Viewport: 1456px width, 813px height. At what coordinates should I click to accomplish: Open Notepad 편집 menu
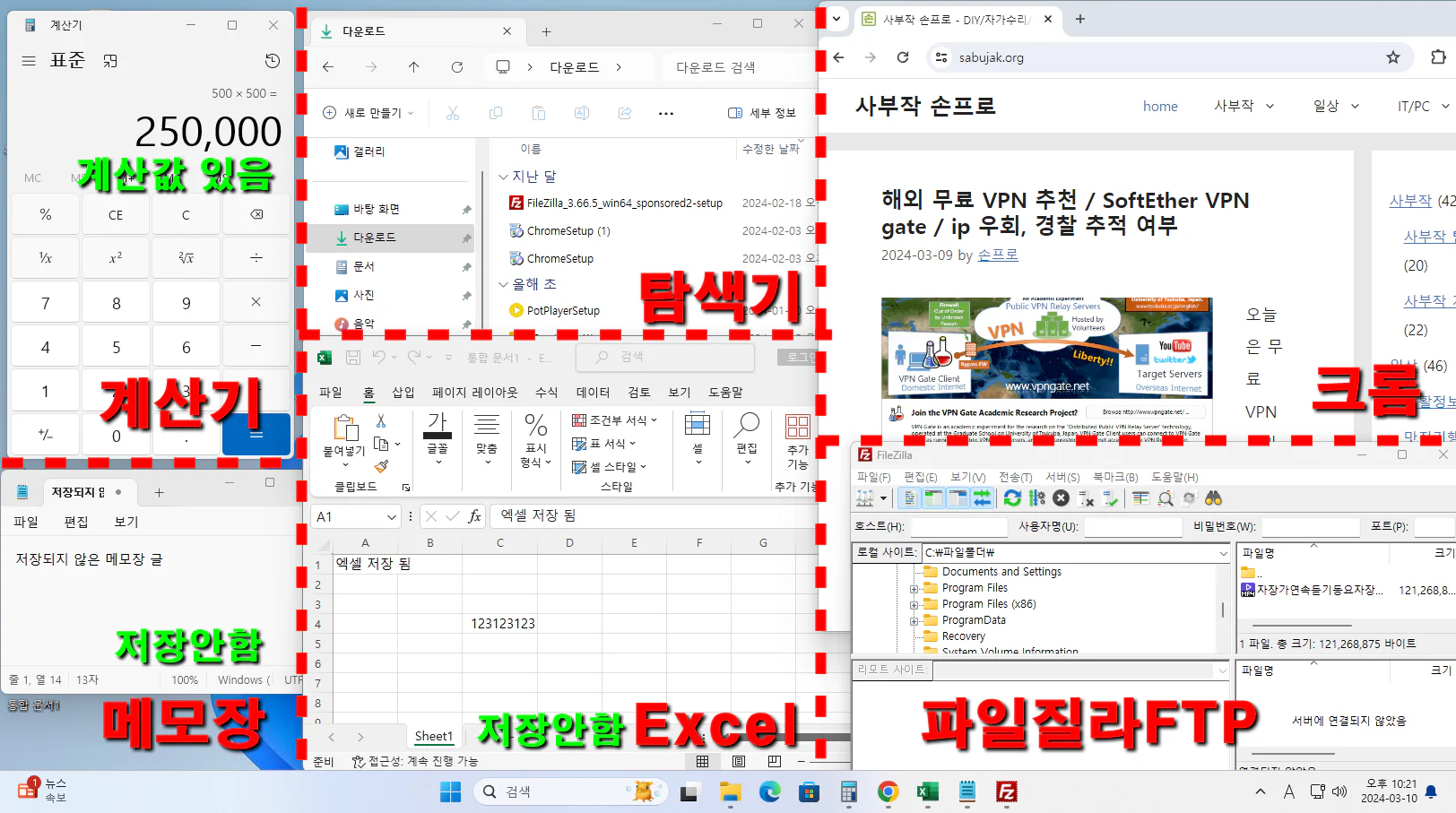[x=76, y=522]
